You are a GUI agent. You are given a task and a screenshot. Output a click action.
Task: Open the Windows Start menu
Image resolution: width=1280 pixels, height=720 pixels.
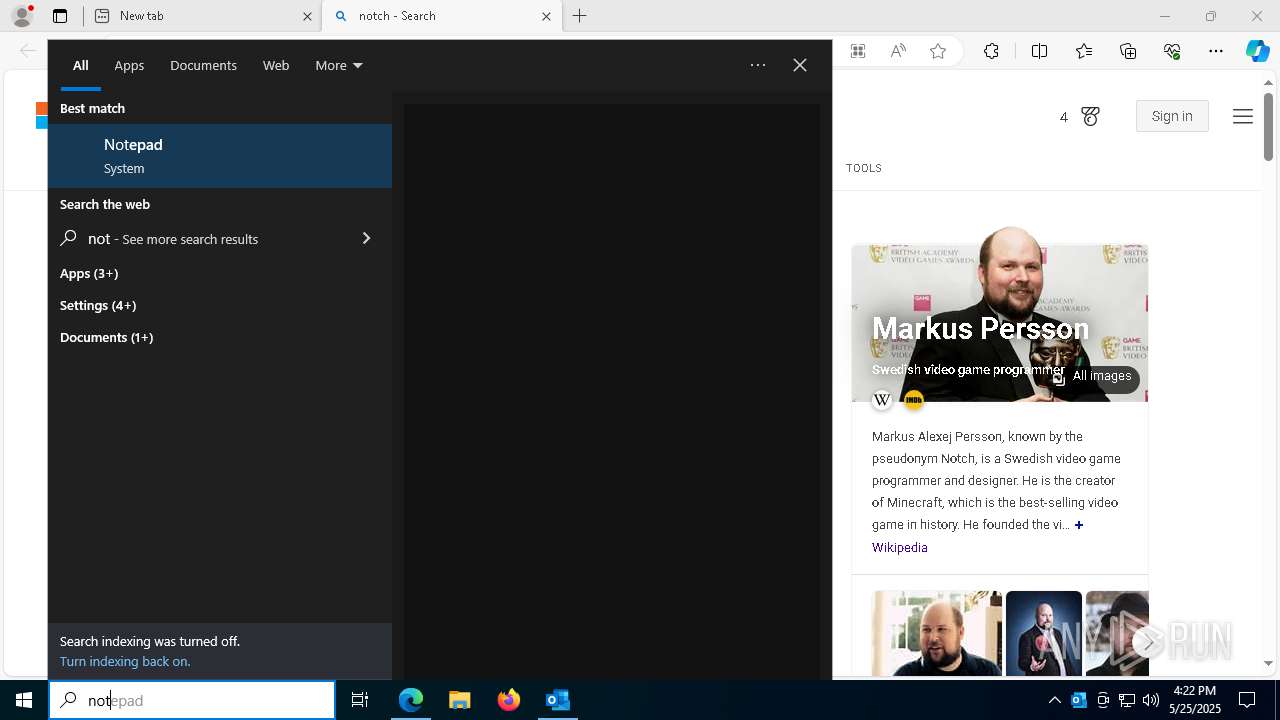click(24, 700)
